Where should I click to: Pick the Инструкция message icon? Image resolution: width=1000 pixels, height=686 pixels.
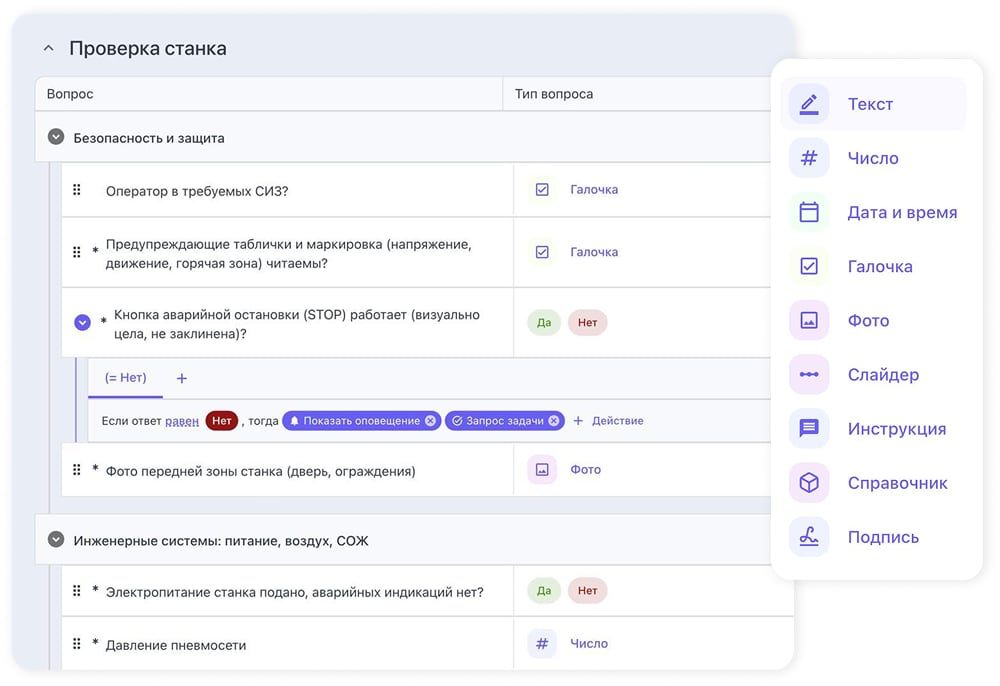coord(809,428)
